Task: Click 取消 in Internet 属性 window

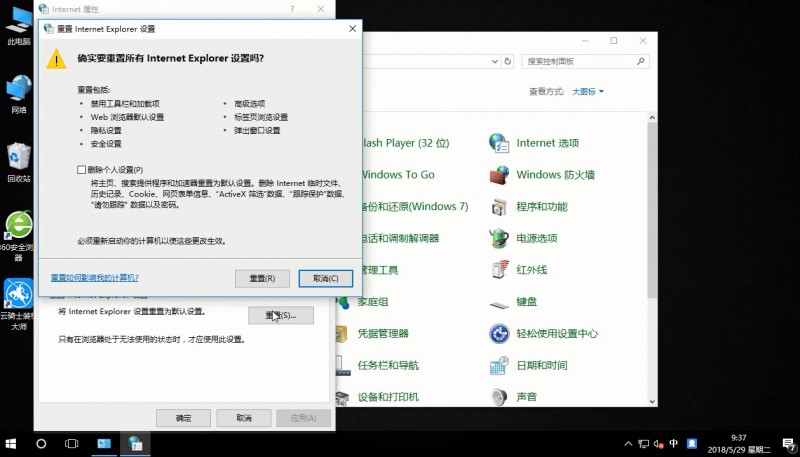Action: click(x=243, y=418)
